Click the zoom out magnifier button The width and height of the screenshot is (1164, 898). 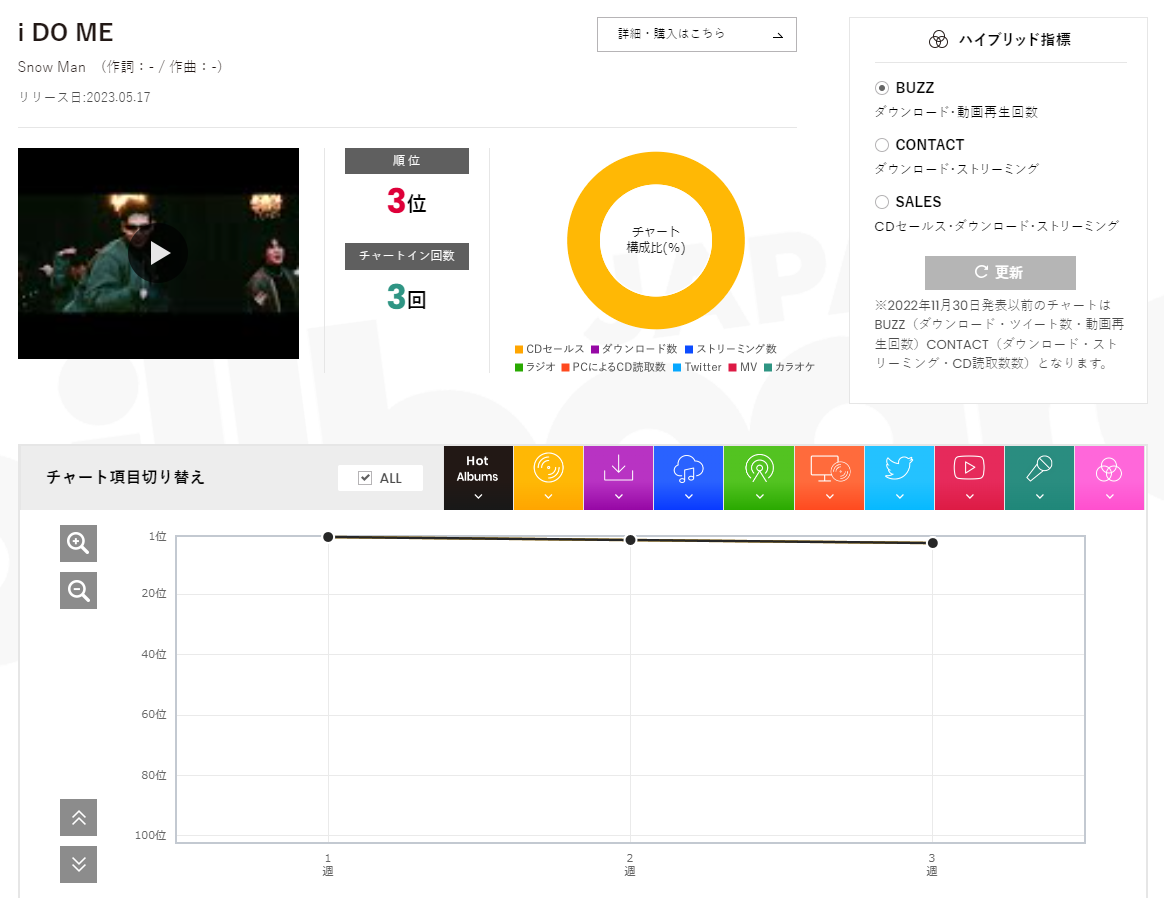point(79,591)
